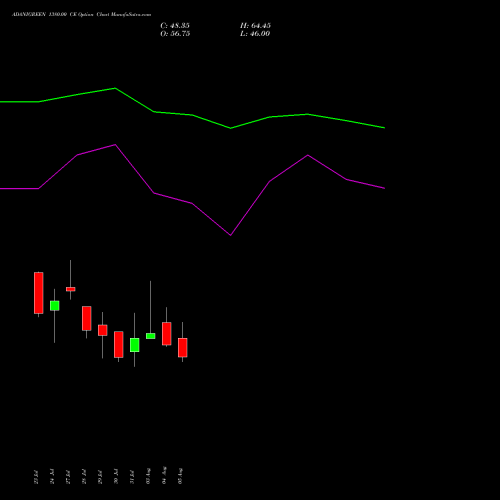Click the open value O: 56.75
The height and width of the screenshot is (500, 500).
175,34
